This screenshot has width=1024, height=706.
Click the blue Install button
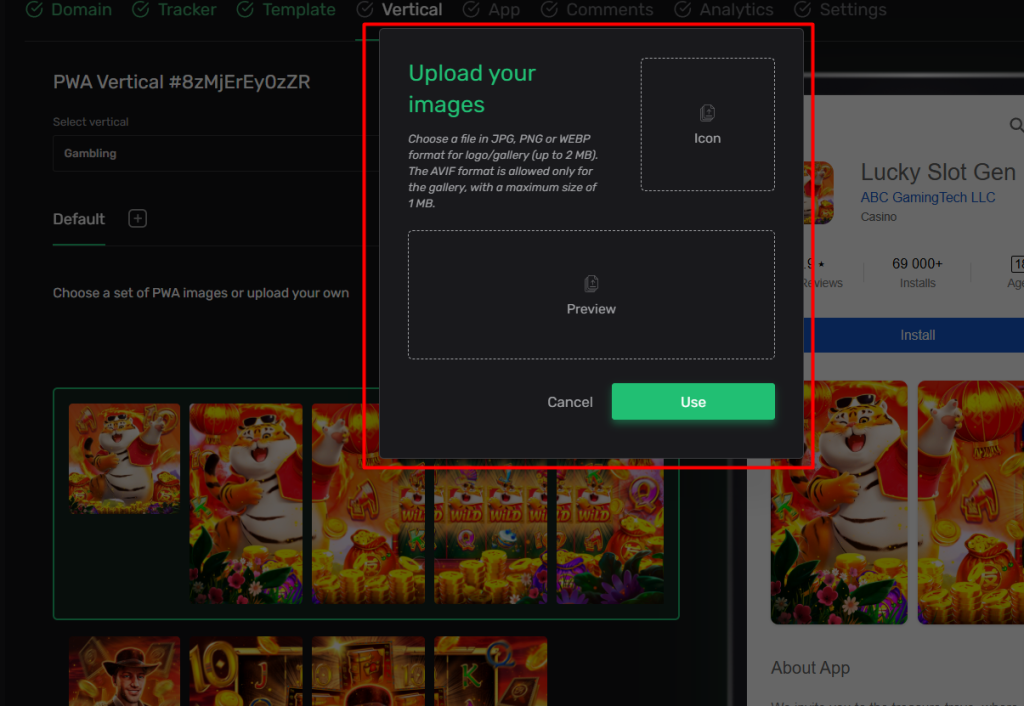click(917, 335)
